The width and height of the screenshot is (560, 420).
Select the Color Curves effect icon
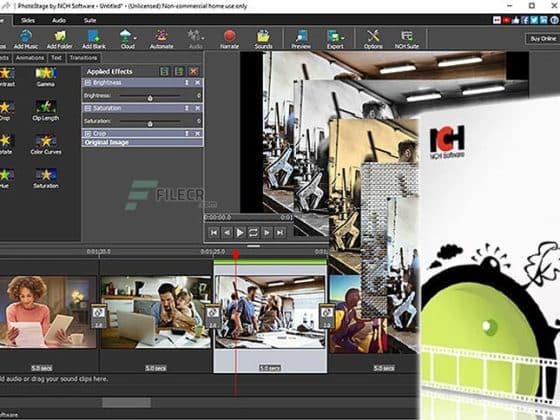coord(46,145)
